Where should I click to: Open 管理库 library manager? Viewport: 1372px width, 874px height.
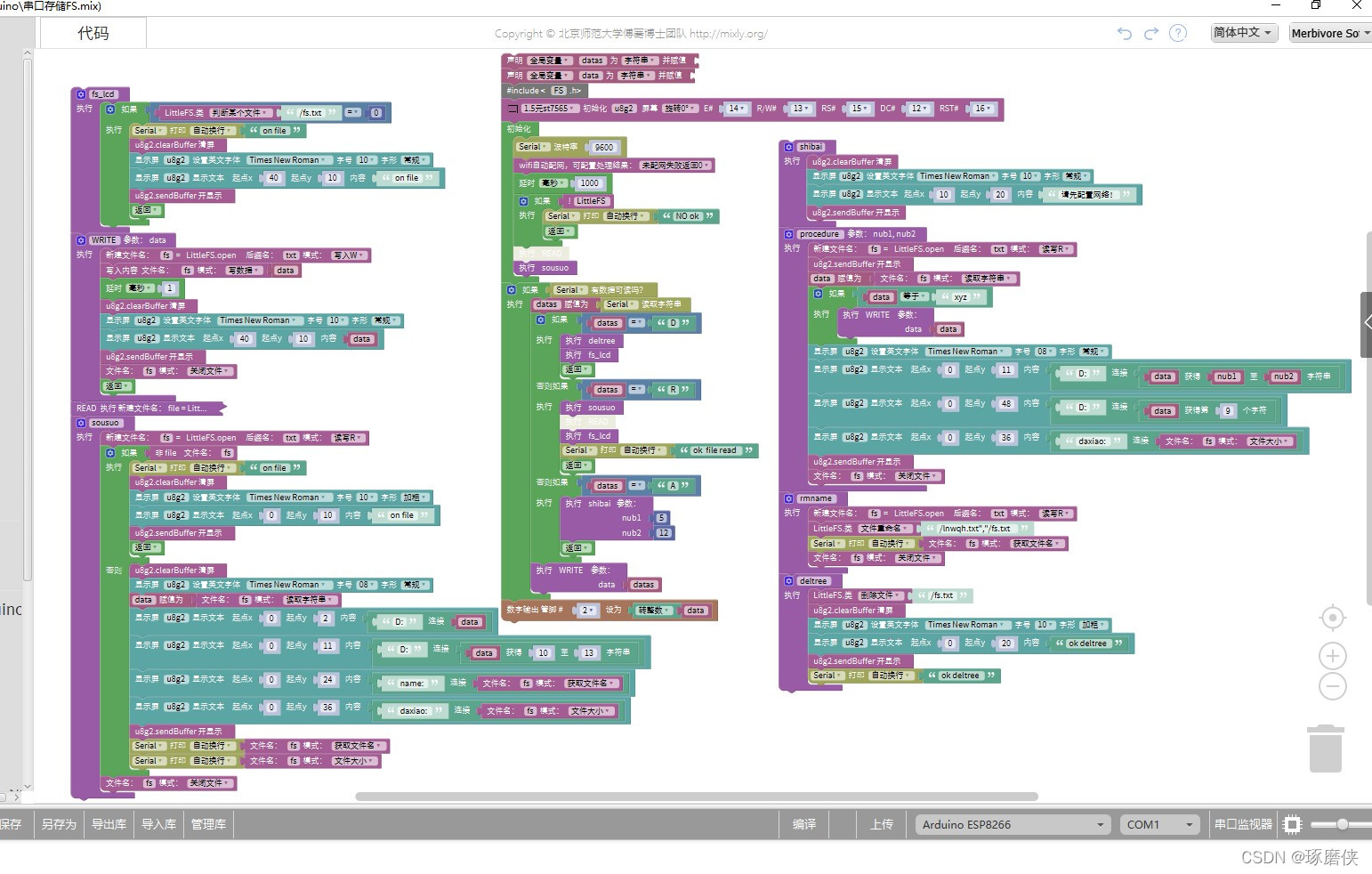pyautogui.click(x=207, y=824)
